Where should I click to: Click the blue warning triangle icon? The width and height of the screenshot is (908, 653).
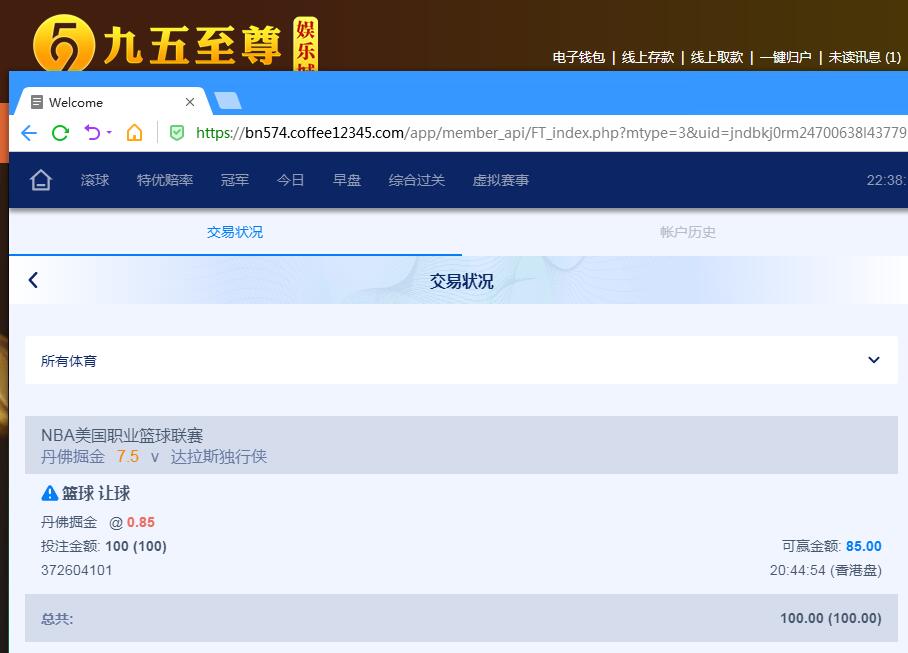coord(50,493)
